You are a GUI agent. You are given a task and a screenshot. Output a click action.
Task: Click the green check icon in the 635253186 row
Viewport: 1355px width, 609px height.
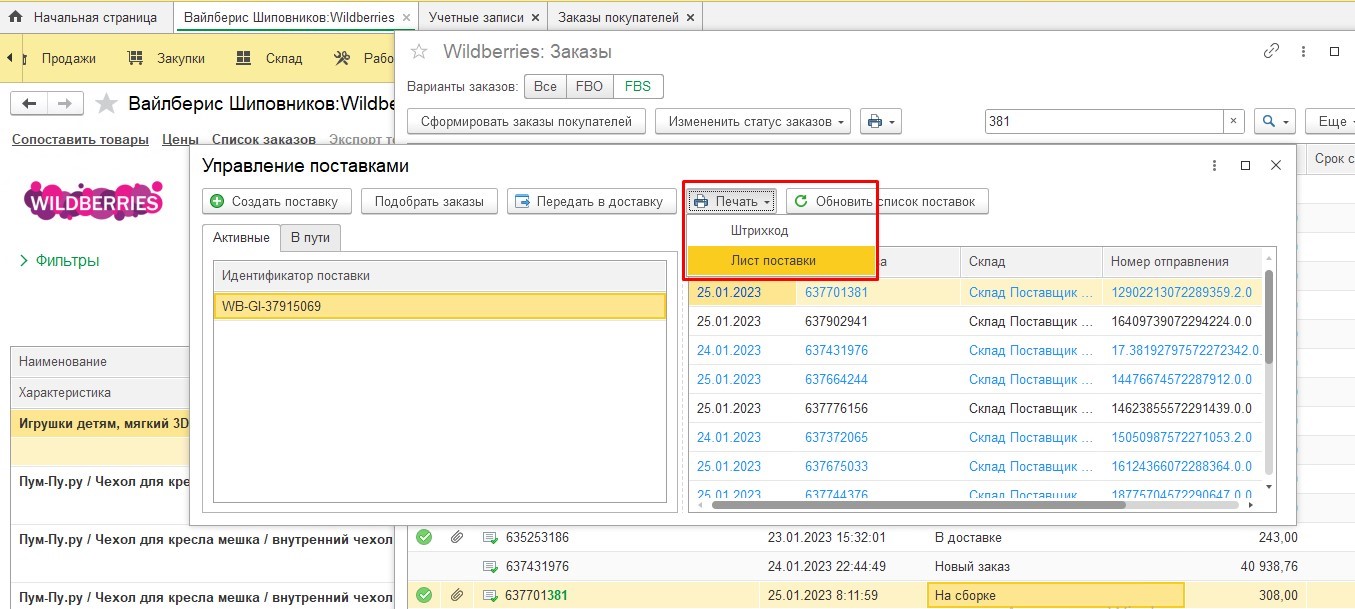[x=424, y=537]
